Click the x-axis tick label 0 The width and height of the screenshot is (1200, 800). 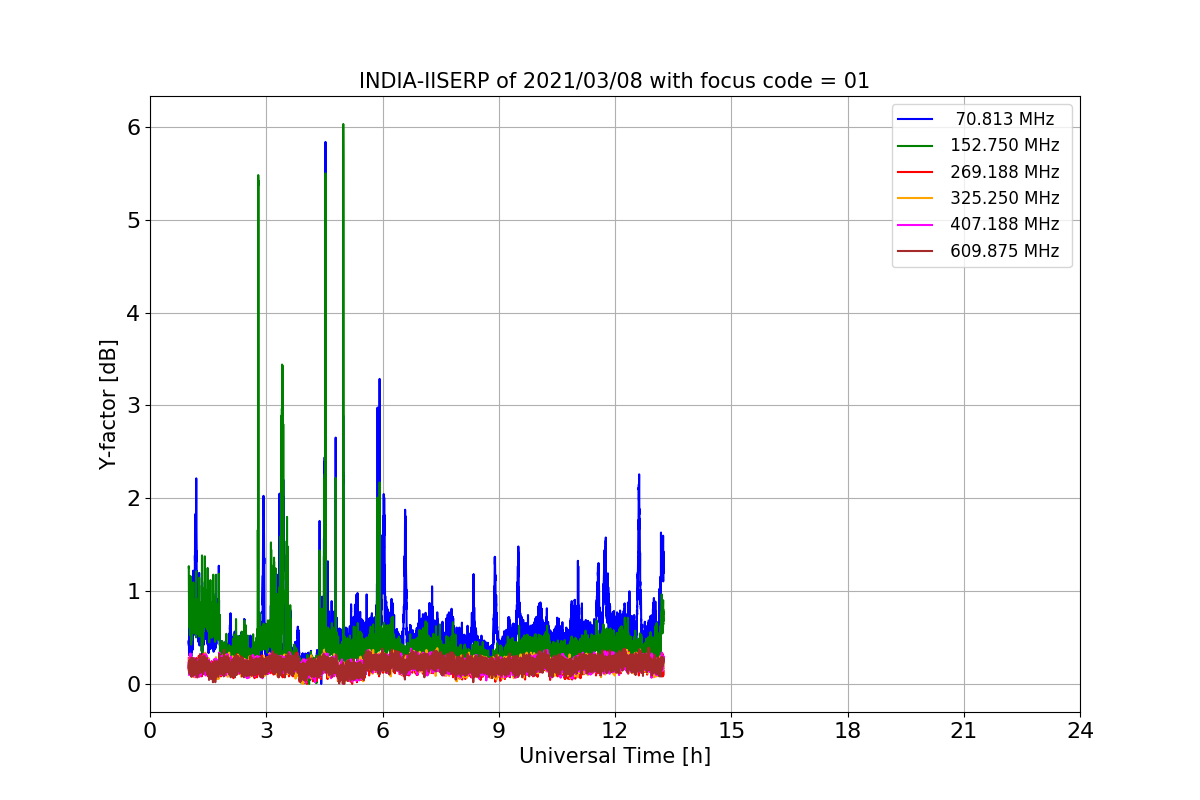pos(150,731)
